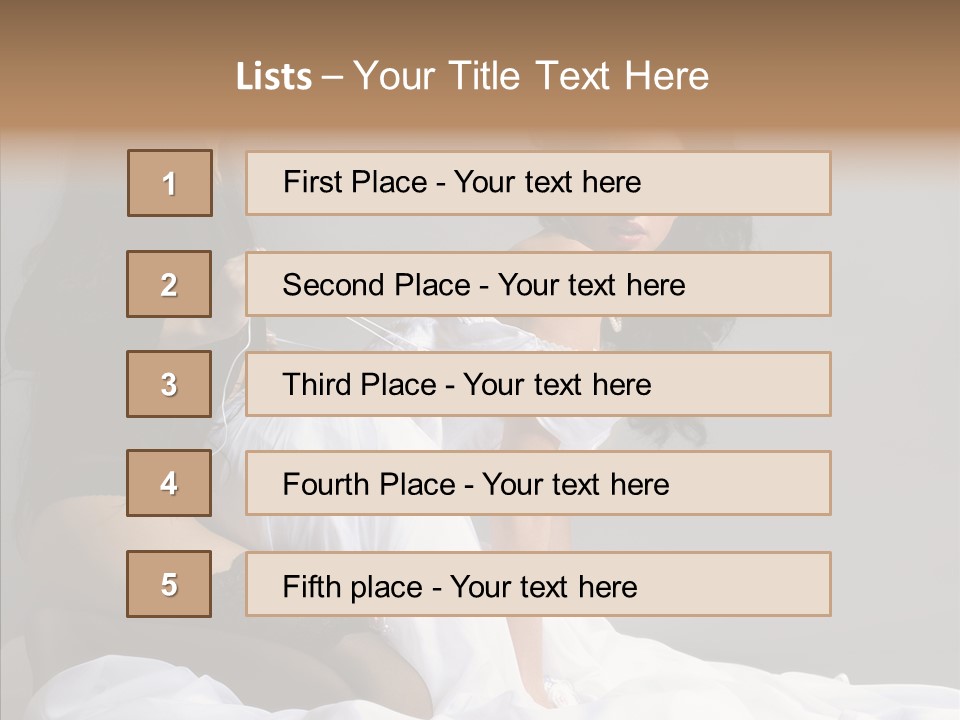Image resolution: width=960 pixels, height=720 pixels.
Task: Select the number 2 box
Action: click(170, 284)
